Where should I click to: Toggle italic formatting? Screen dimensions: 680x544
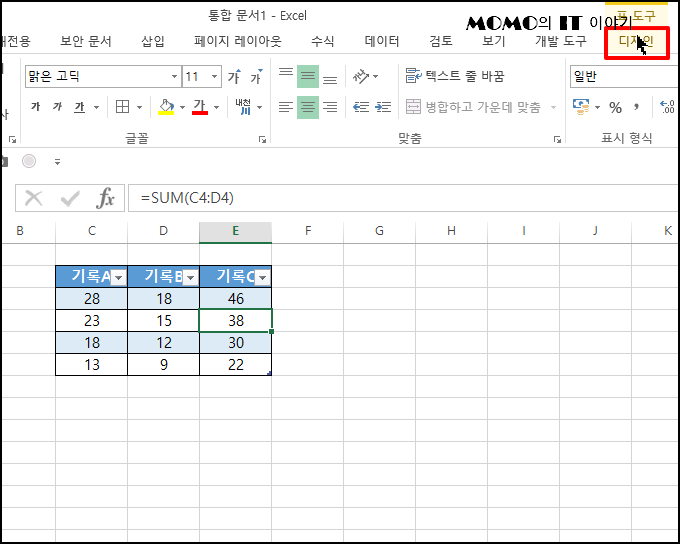click(x=57, y=107)
